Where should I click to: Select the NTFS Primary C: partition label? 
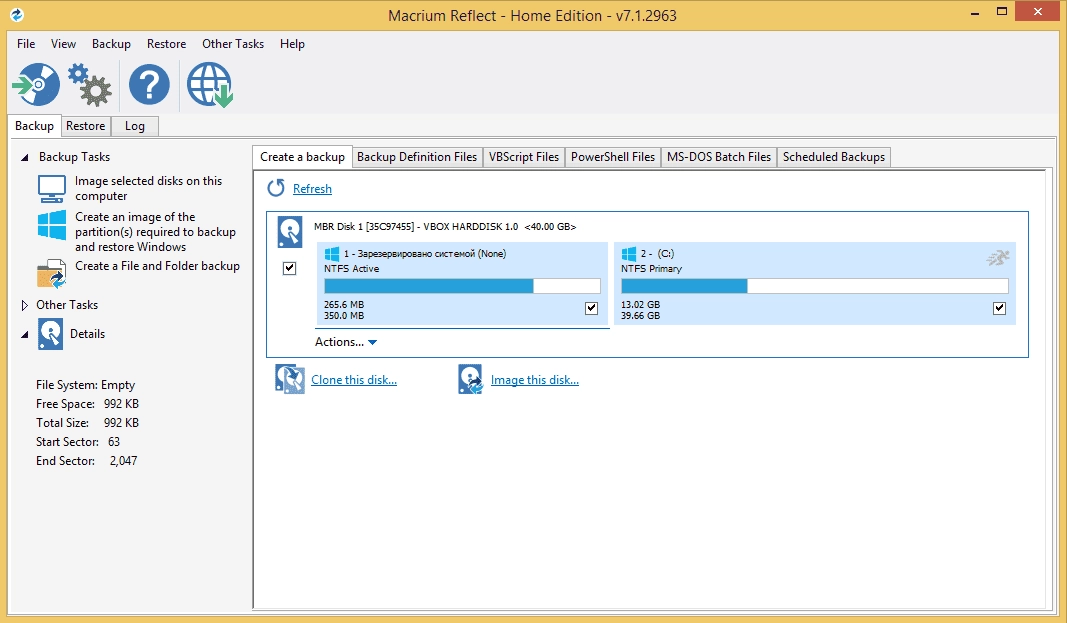[651, 269]
